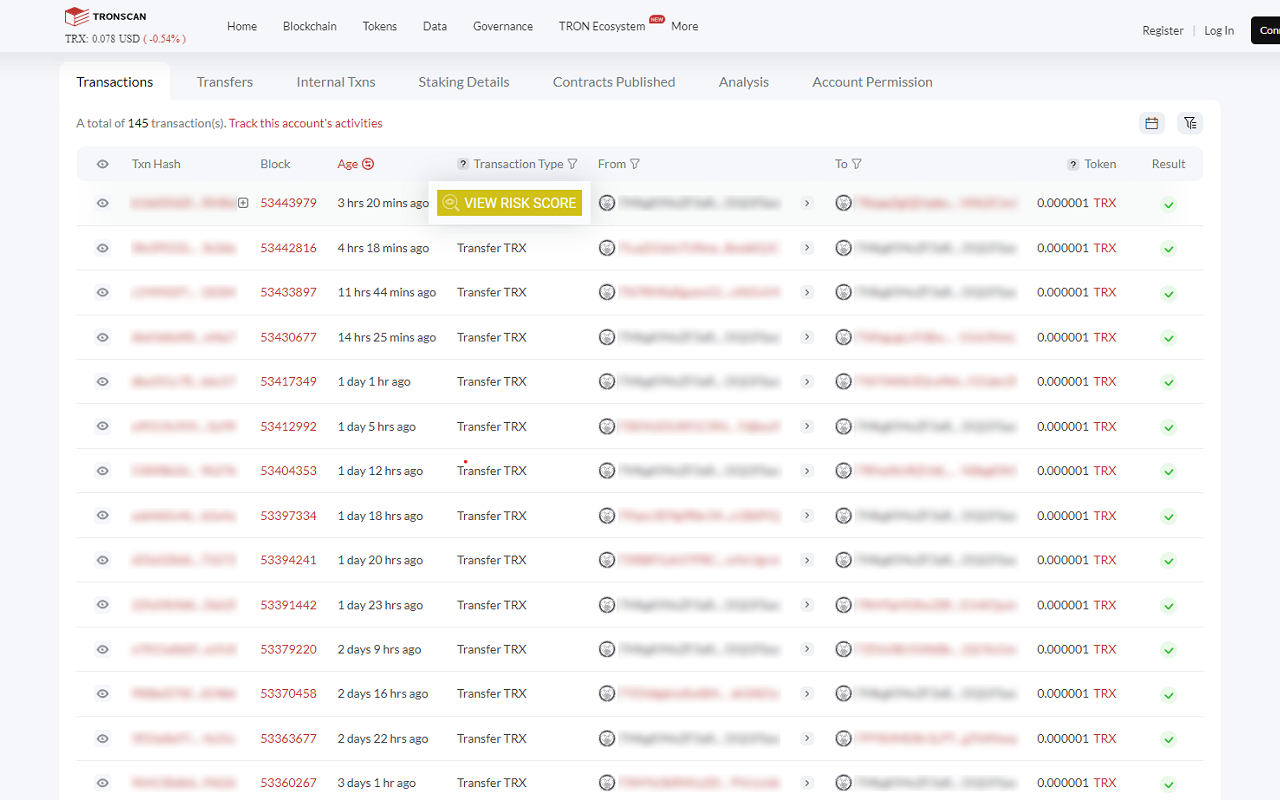Open the TRONSCAN logo home link
Viewport: 1280px width, 800px height.
point(105,16)
